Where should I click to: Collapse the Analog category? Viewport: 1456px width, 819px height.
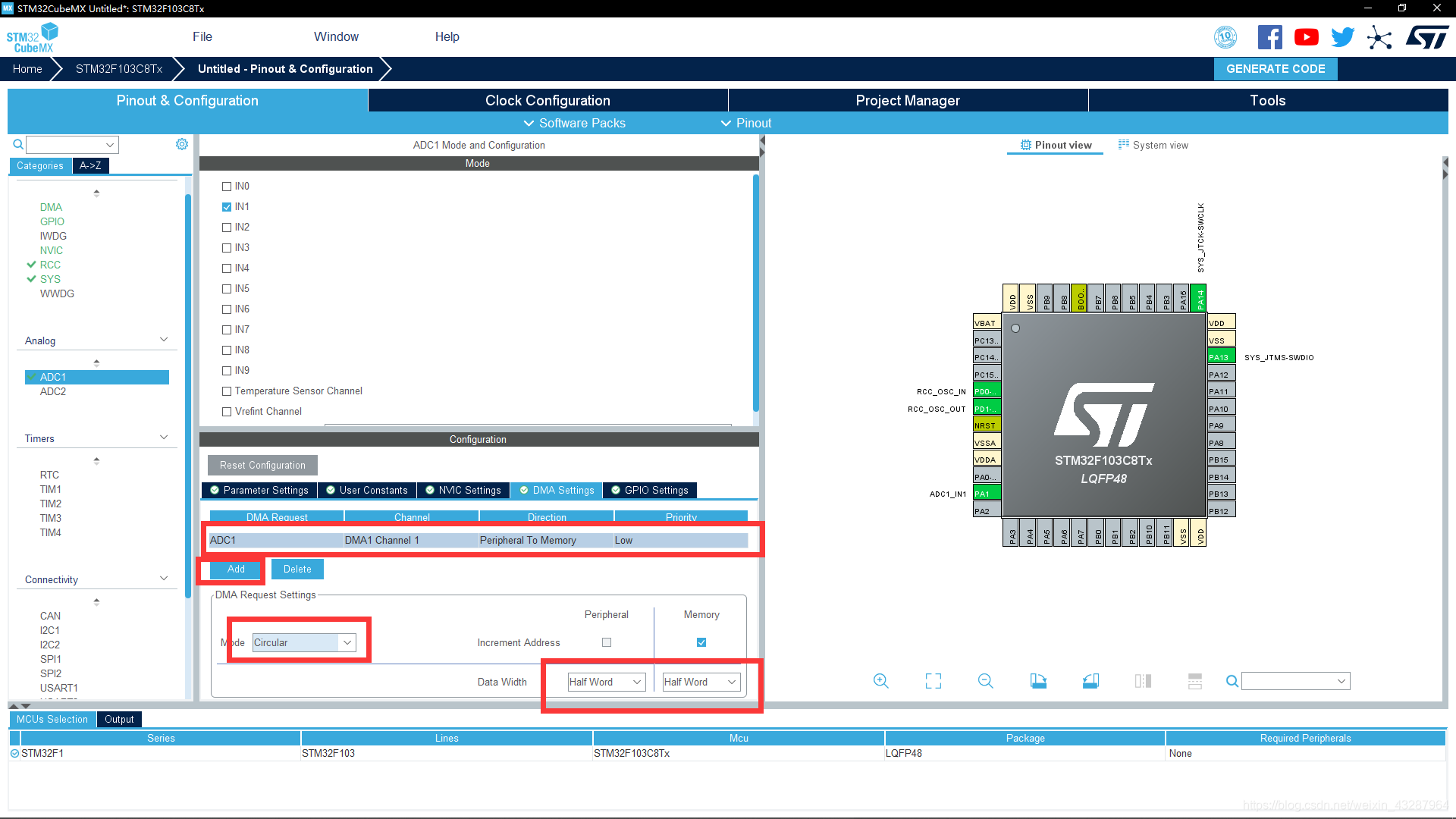pos(164,340)
